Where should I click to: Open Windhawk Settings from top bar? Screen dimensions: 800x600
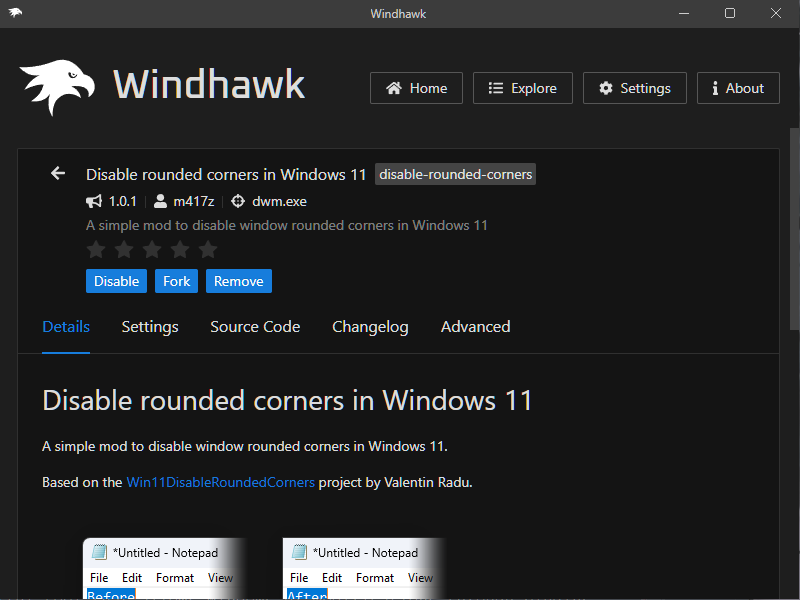pyautogui.click(x=634, y=88)
